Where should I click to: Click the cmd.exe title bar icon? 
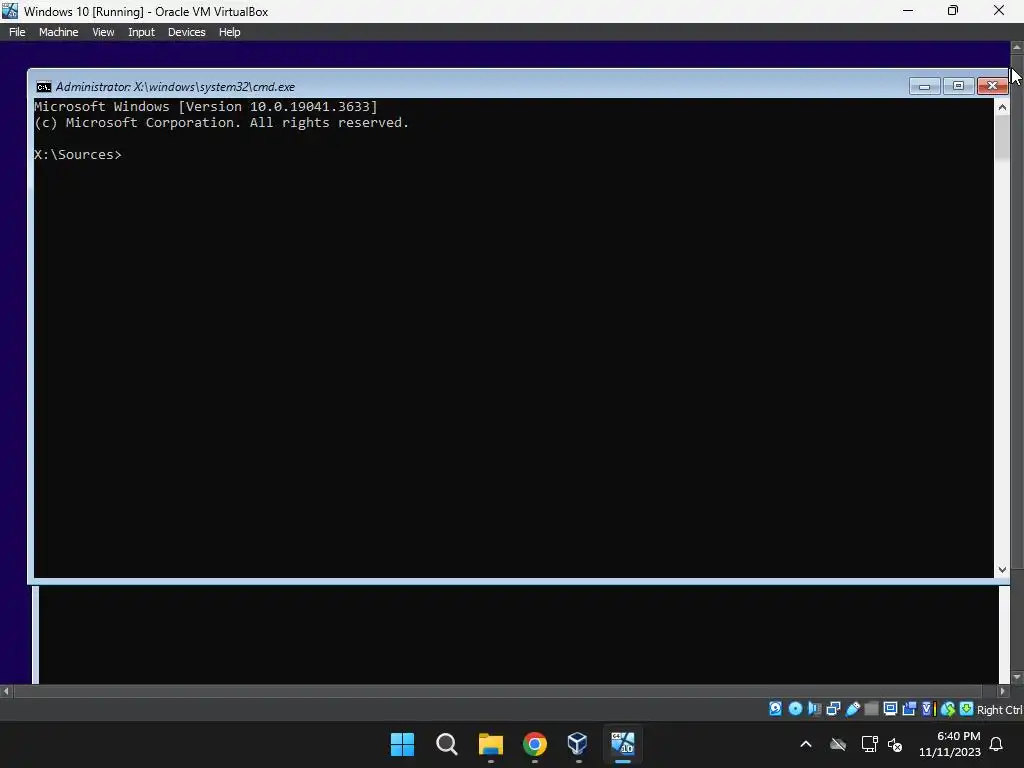coord(44,87)
